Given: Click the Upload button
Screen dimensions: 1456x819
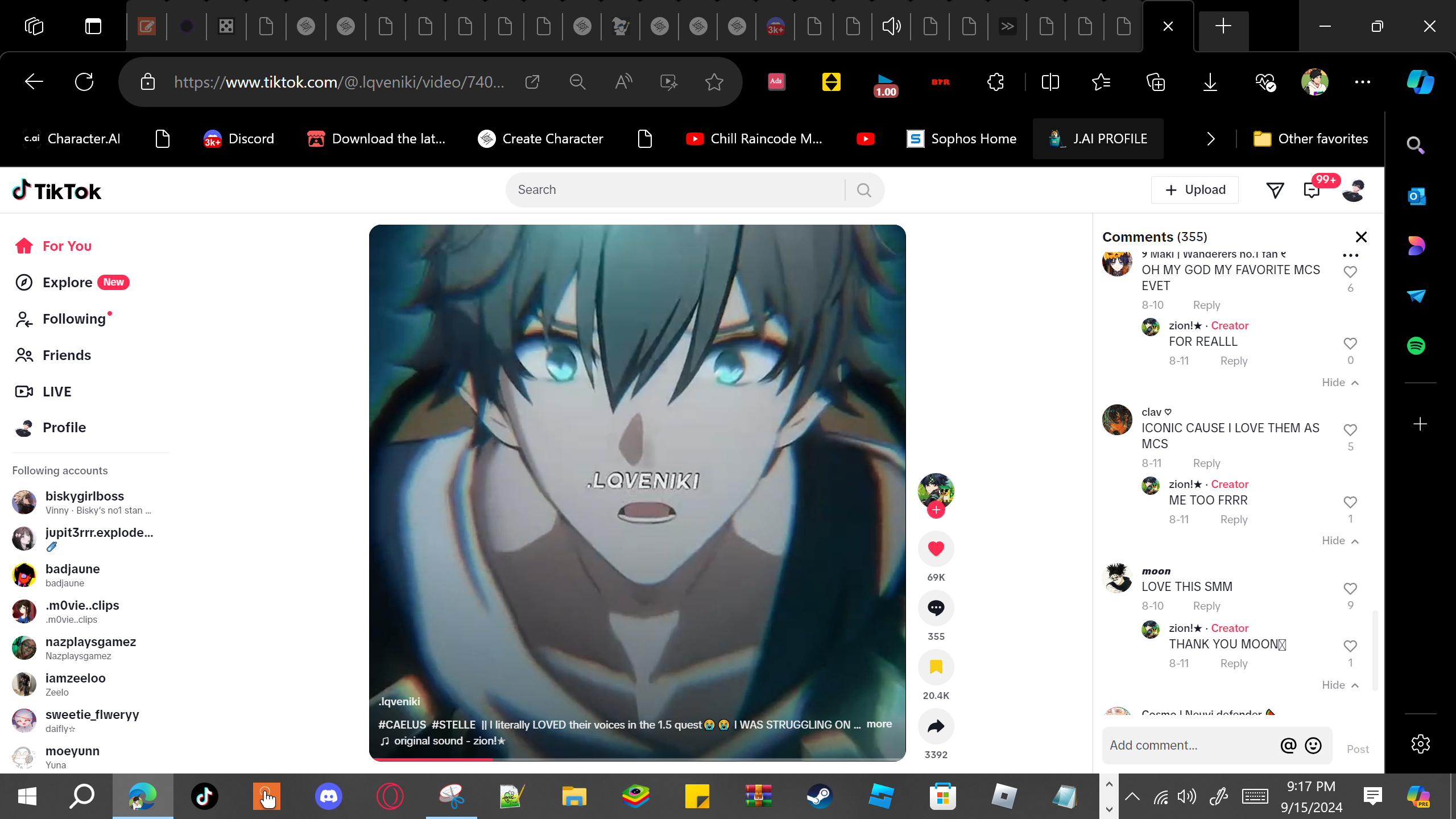Looking at the screenshot, I should (x=1195, y=190).
